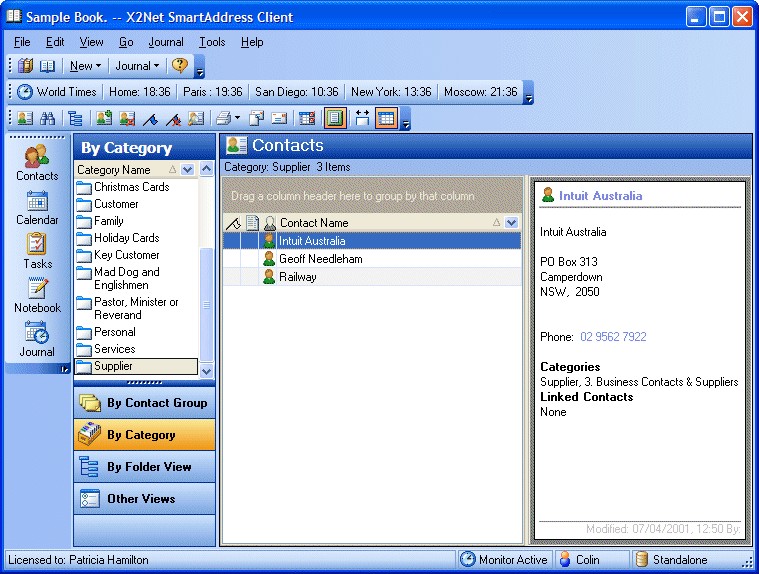Open the Notebook sidebar icon
Screen dimensions: 759x574
pyautogui.click(x=37, y=295)
